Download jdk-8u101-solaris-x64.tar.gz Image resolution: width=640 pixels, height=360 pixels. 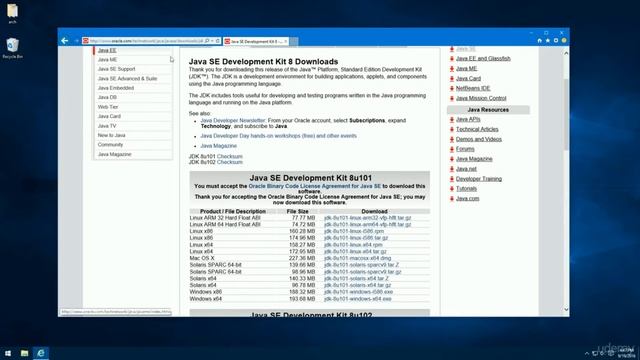tap(358, 285)
